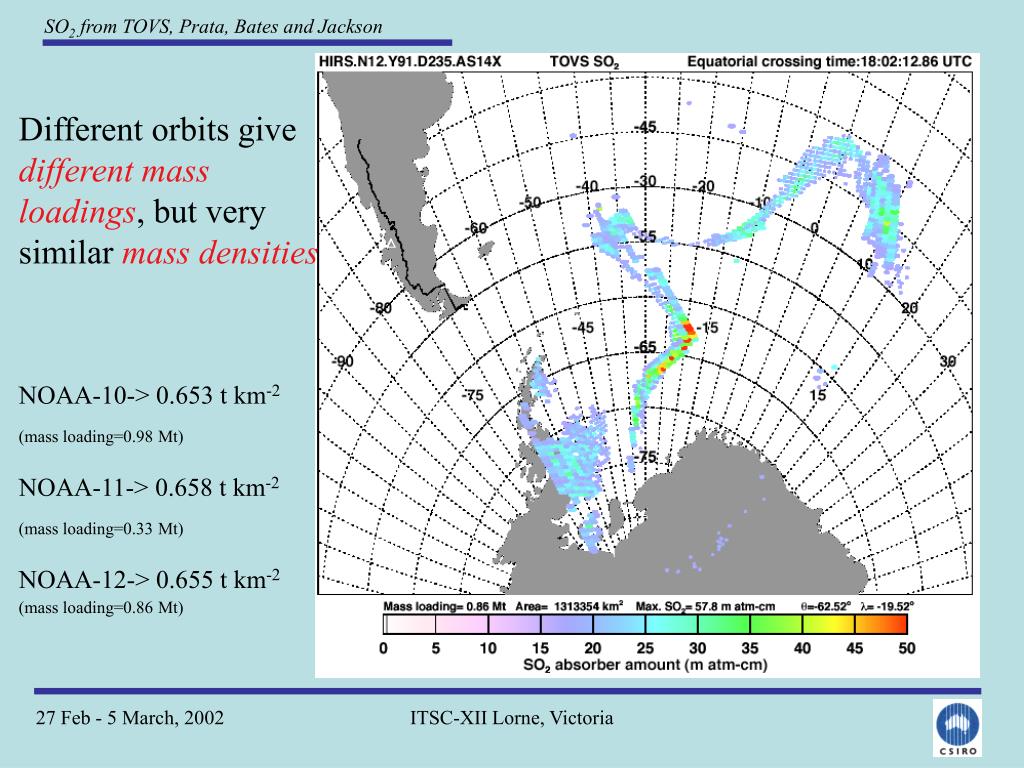Click 'Mass loading= 0.86 Mt' in map legend
Image resolution: width=1024 pixels, height=768 pixels.
[x=445, y=606]
